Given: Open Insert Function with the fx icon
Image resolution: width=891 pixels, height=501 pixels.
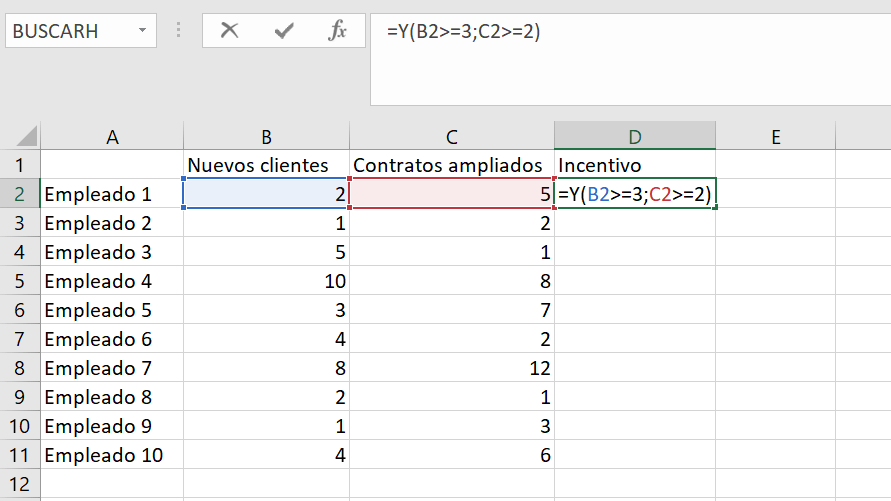Looking at the screenshot, I should coord(338,30).
